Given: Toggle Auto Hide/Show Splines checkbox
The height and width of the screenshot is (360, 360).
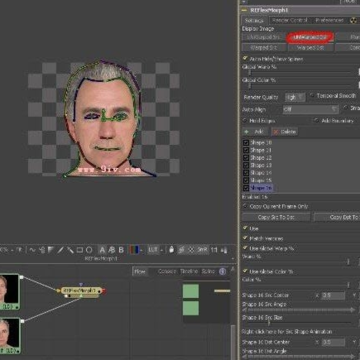Looking at the screenshot, I should (246, 58).
